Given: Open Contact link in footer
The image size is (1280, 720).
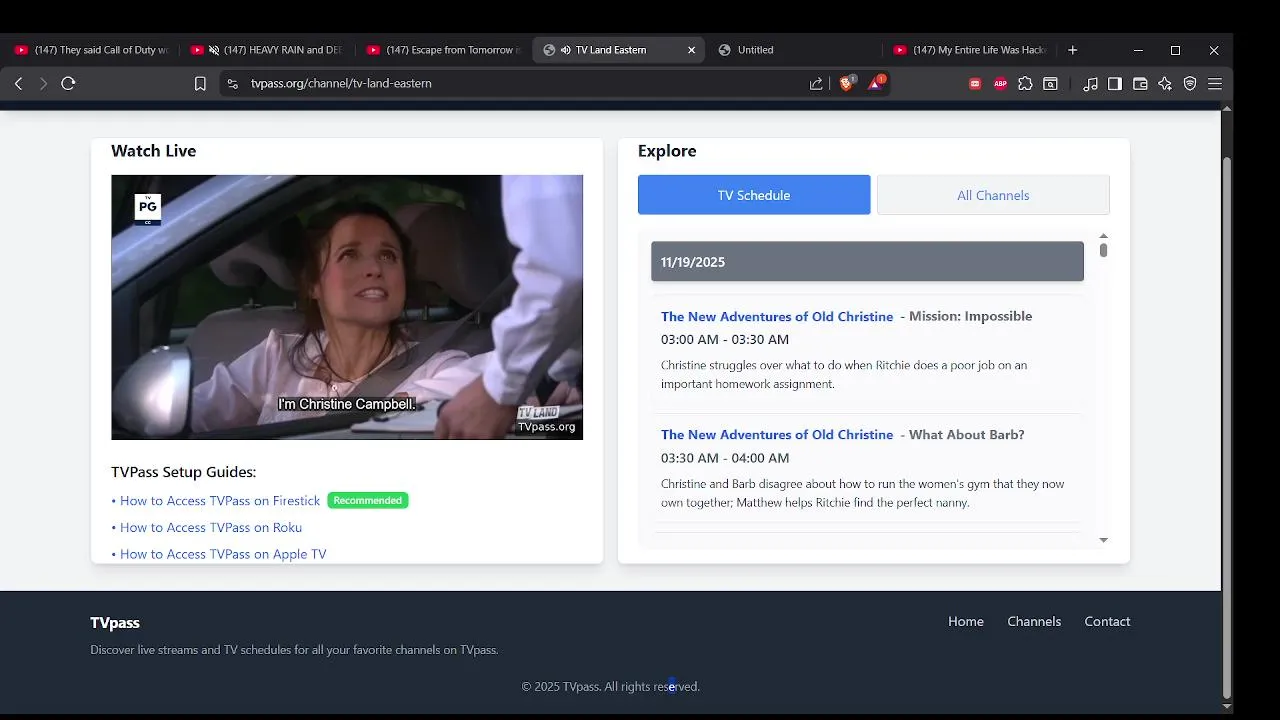Looking at the screenshot, I should (x=1107, y=622).
